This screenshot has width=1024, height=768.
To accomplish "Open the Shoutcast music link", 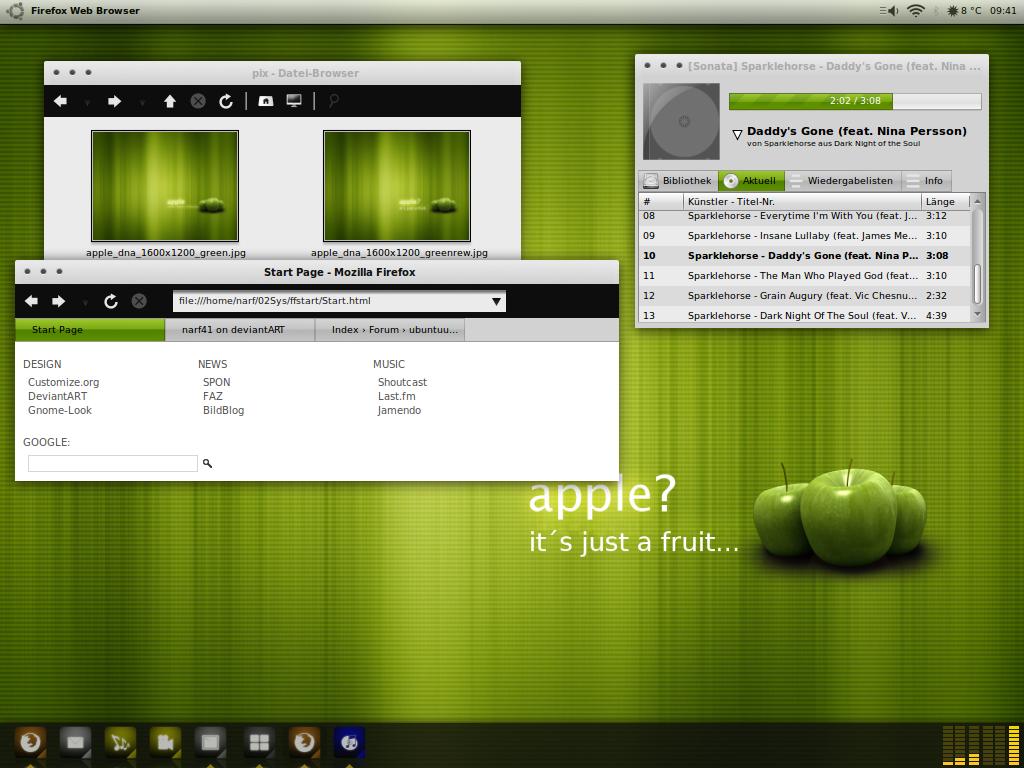I will tap(402, 382).
